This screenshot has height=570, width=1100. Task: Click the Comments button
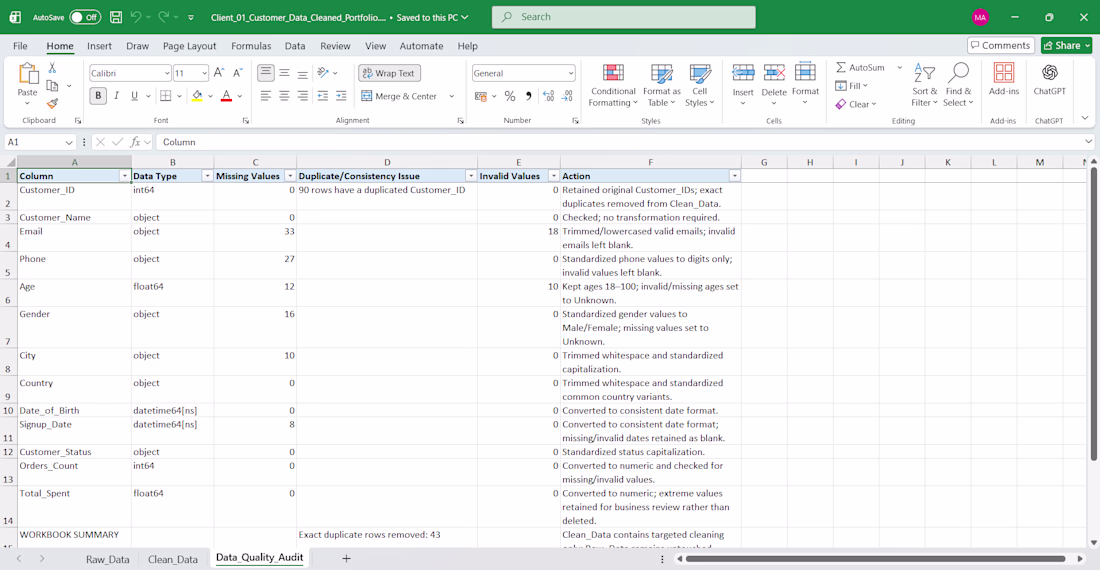coord(1001,46)
